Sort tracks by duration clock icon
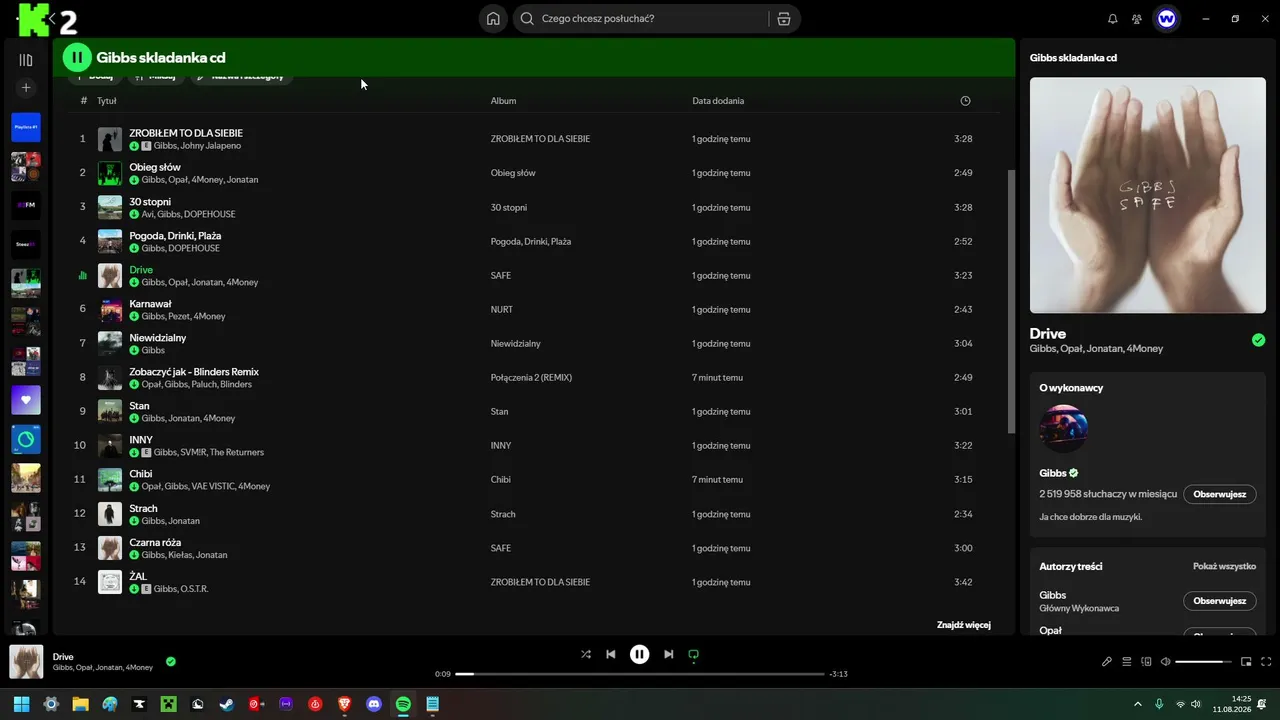The width and height of the screenshot is (1280, 720). 965,101
